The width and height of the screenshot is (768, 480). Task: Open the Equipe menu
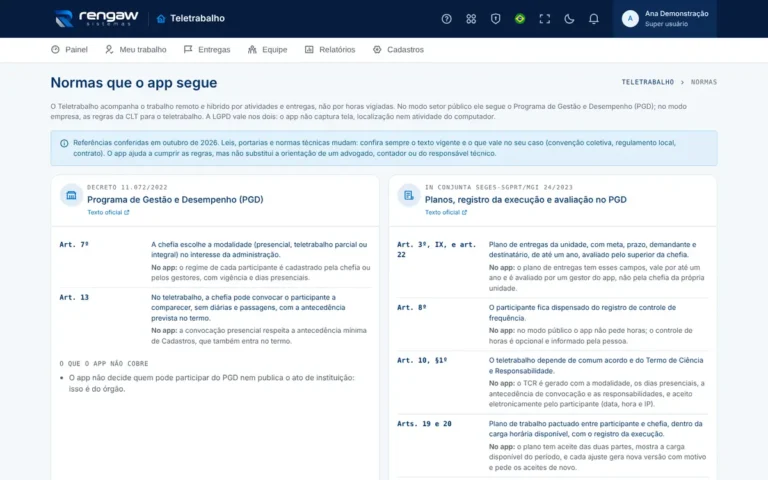(x=267, y=49)
